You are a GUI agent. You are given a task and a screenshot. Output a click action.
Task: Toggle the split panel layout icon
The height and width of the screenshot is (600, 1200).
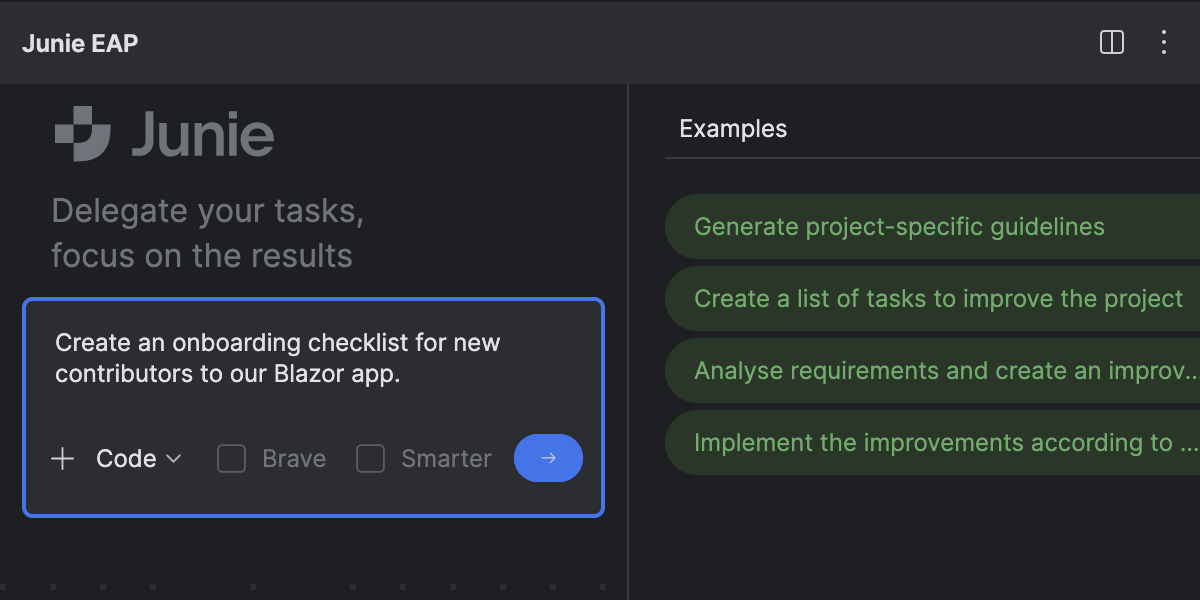click(x=1111, y=42)
